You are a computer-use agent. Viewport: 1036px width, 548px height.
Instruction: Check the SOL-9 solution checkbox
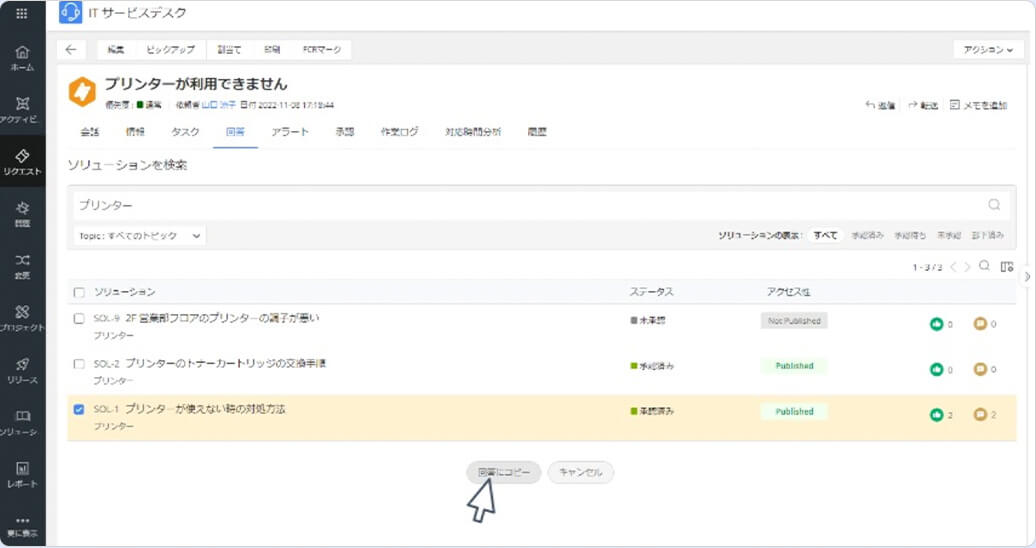(x=79, y=319)
